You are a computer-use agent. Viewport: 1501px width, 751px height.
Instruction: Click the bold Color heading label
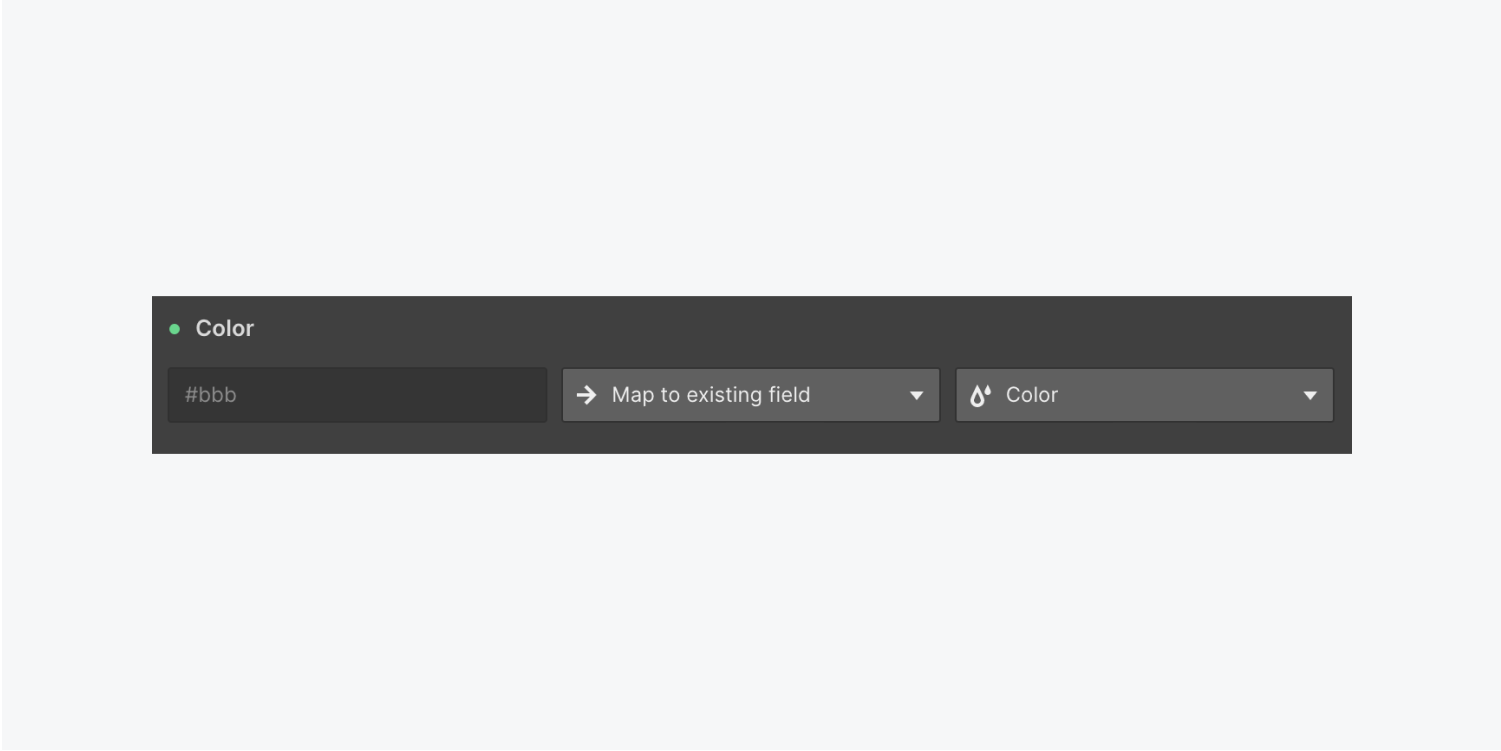[x=225, y=329]
